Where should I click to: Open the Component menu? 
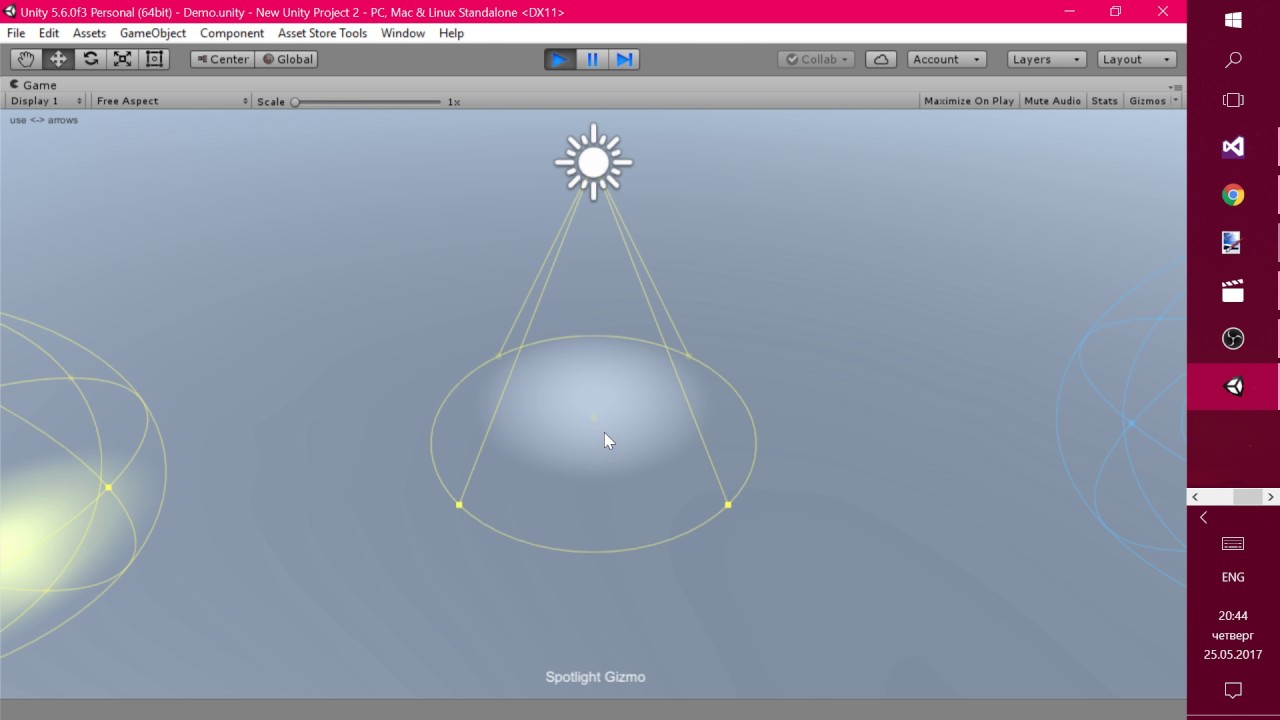pyautogui.click(x=231, y=33)
